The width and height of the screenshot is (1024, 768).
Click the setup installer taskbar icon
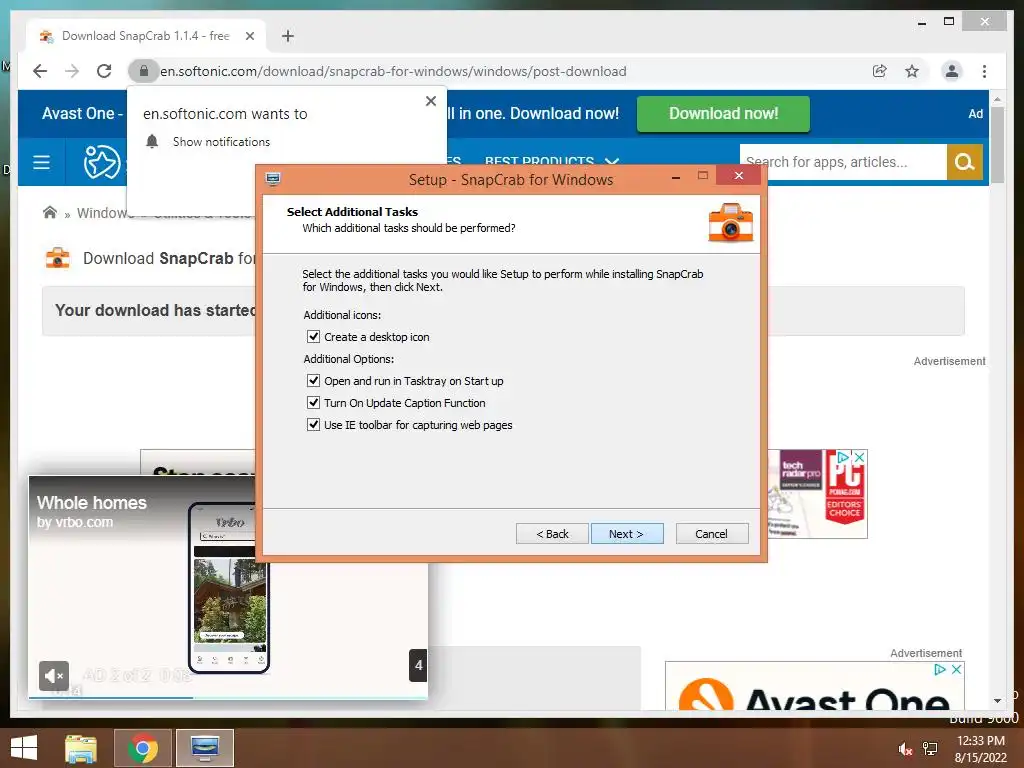coord(205,748)
